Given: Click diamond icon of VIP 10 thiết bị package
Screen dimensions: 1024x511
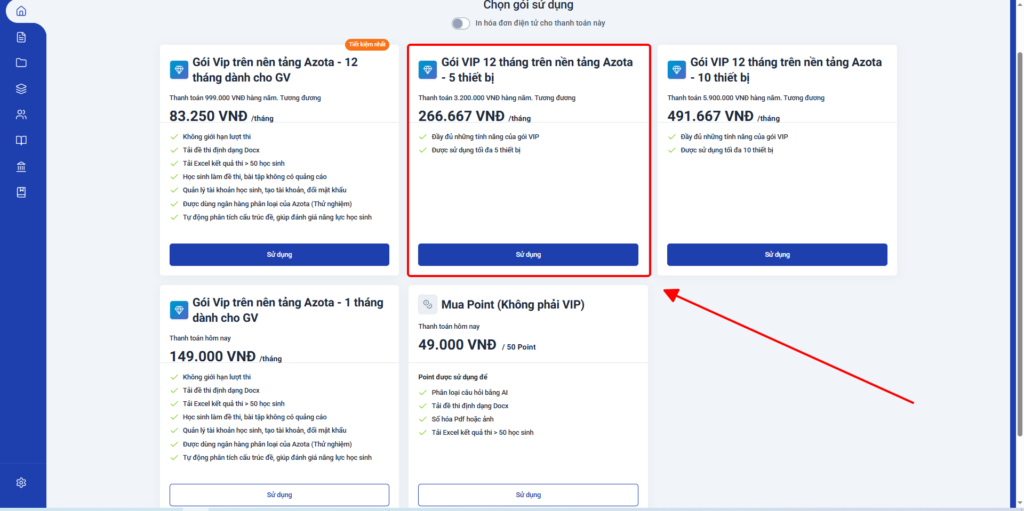Looking at the screenshot, I should [677, 70].
